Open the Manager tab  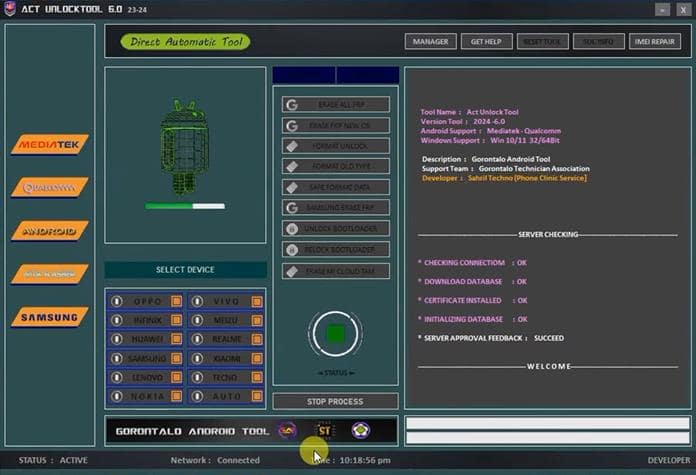click(x=430, y=41)
